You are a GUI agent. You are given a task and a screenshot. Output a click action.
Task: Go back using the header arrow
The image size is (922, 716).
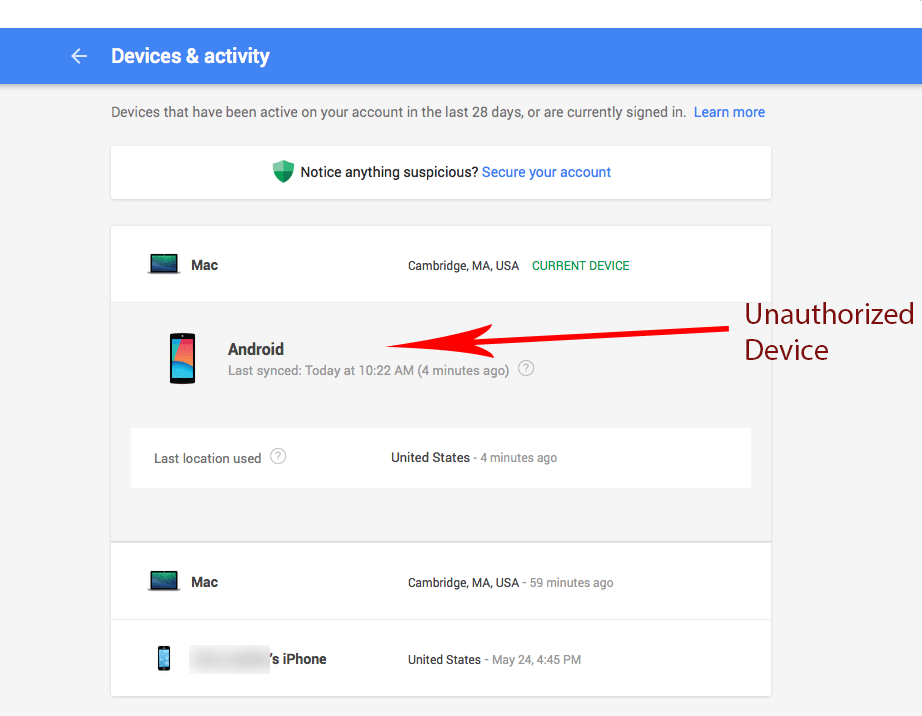[79, 56]
